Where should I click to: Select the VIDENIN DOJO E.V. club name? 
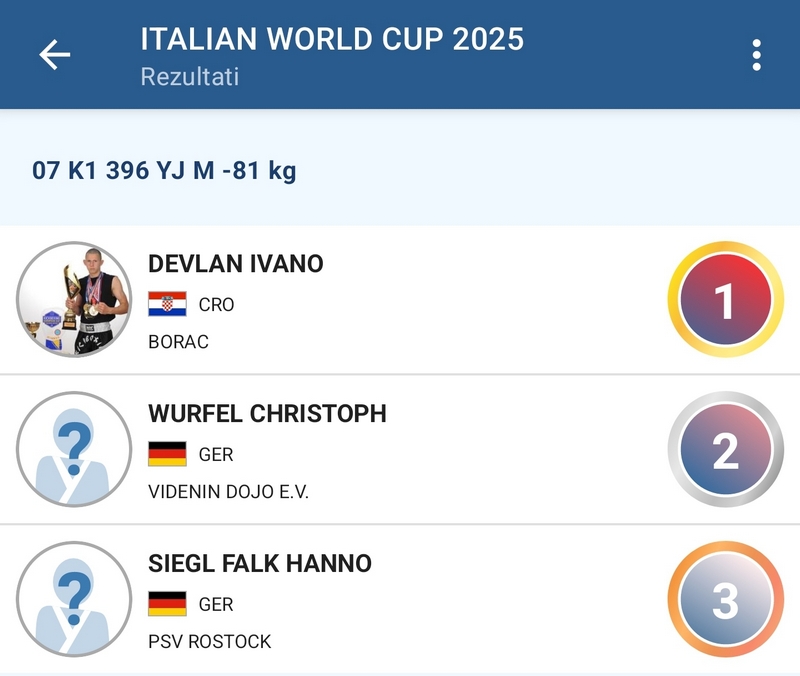pos(229,492)
